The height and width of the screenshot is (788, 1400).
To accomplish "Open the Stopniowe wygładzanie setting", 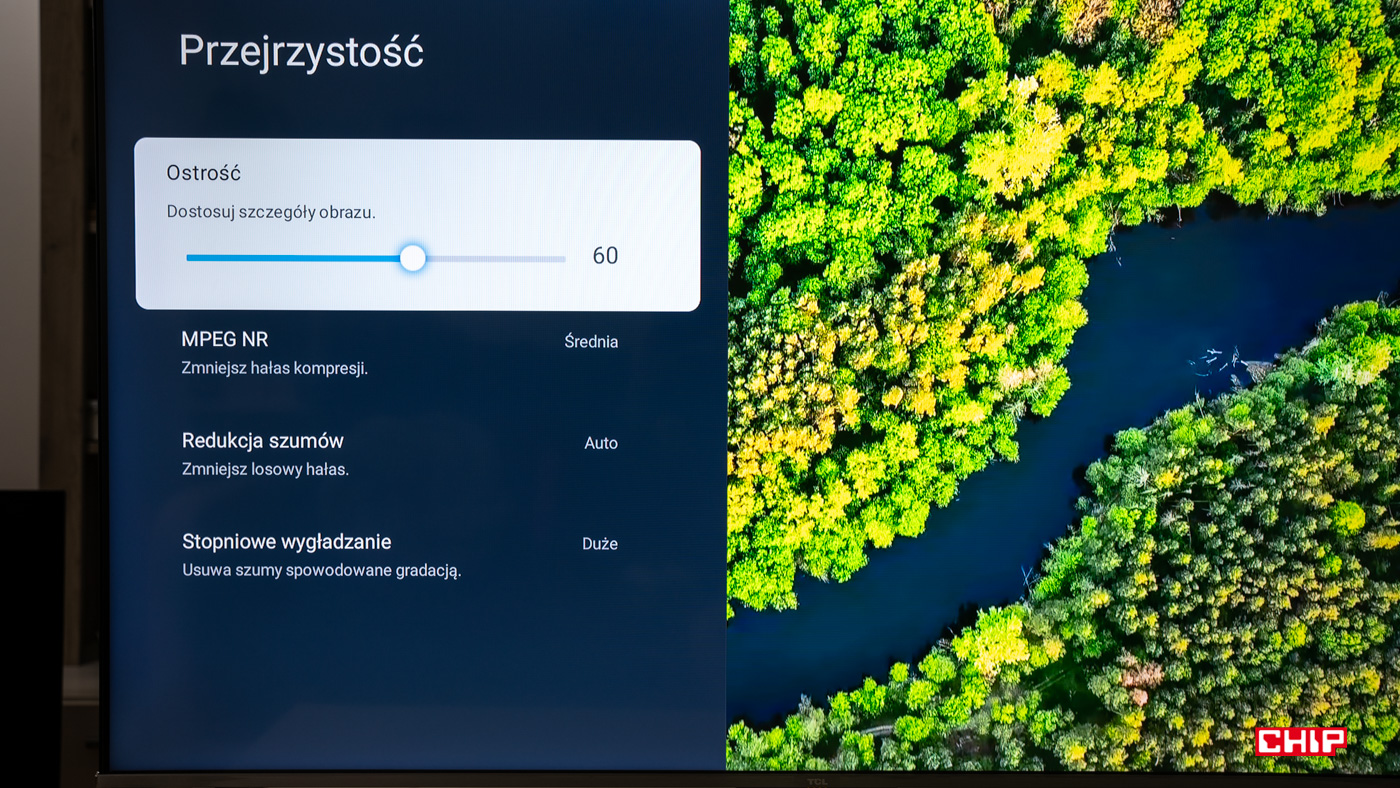I will point(287,542).
